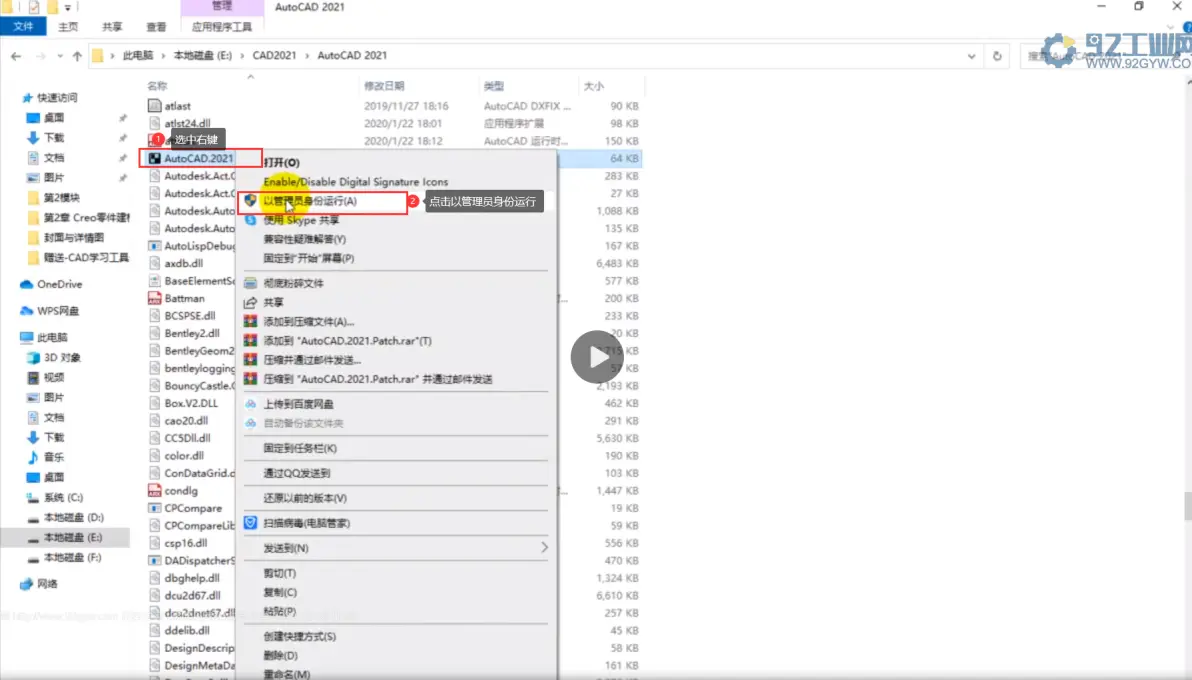Choose 通过QQ发送到 entry
Viewport: 1192px width, 680px height.
pyautogui.click(x=296, y=473)
